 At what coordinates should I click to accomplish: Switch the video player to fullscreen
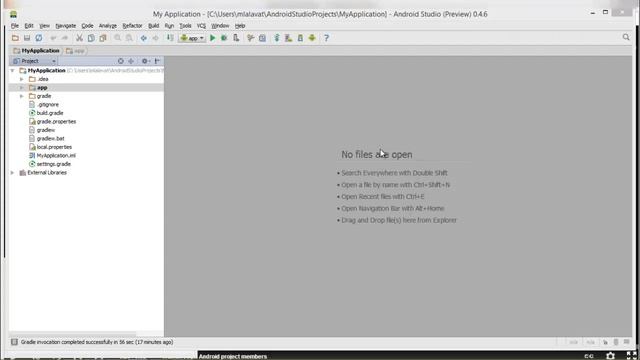pyautogui.click(x=631, y=356)
